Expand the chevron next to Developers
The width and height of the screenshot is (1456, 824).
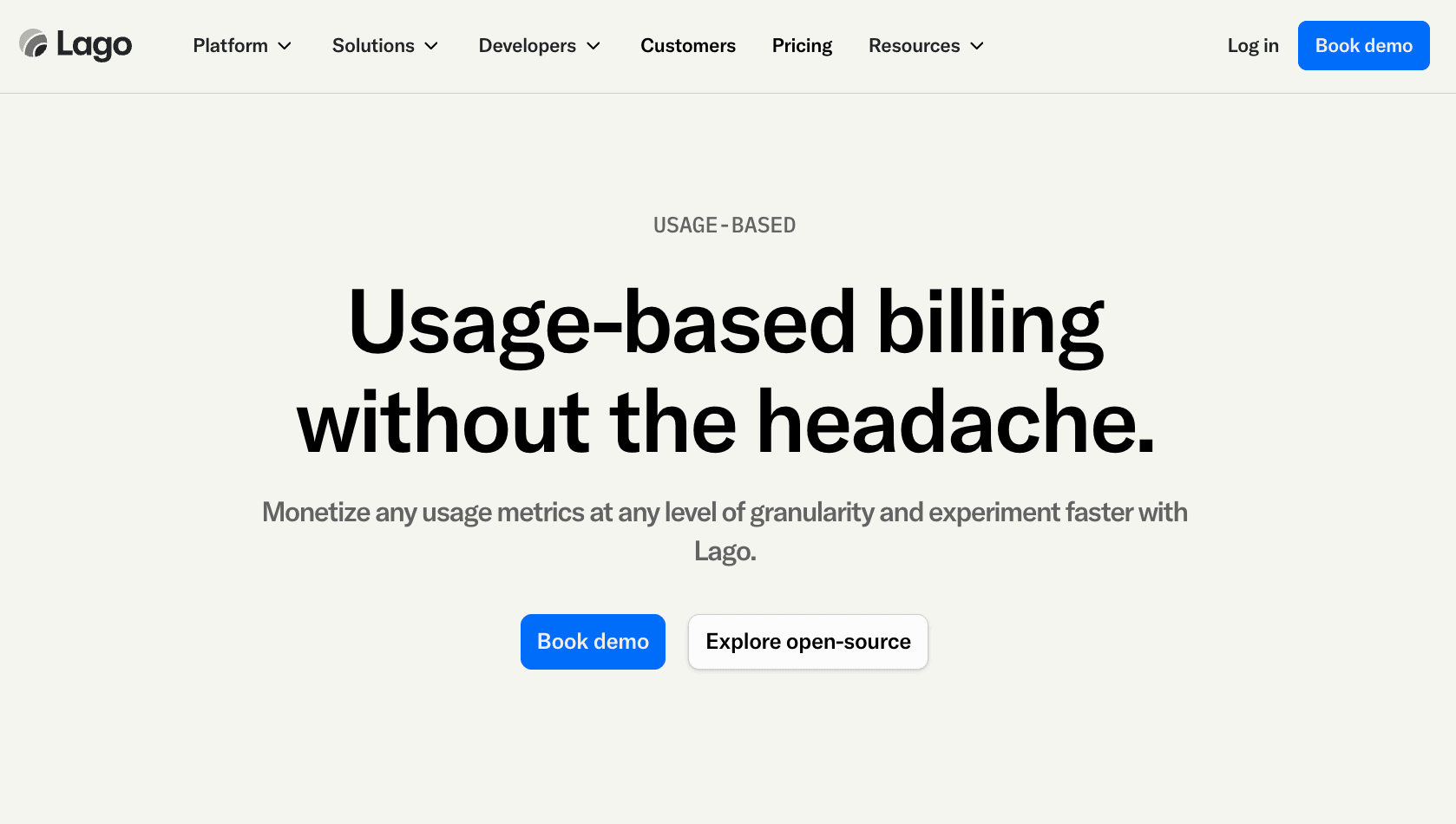click(594, 46)
